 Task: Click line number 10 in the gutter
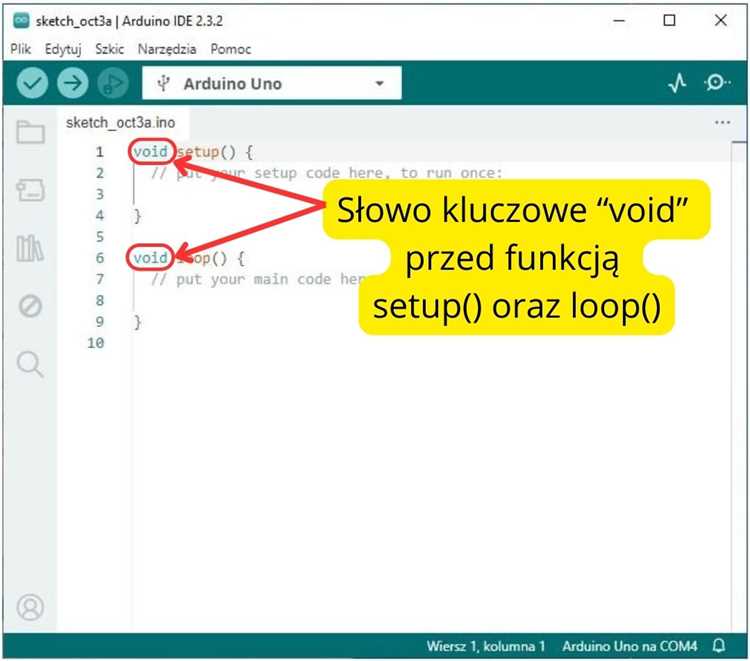96,343
